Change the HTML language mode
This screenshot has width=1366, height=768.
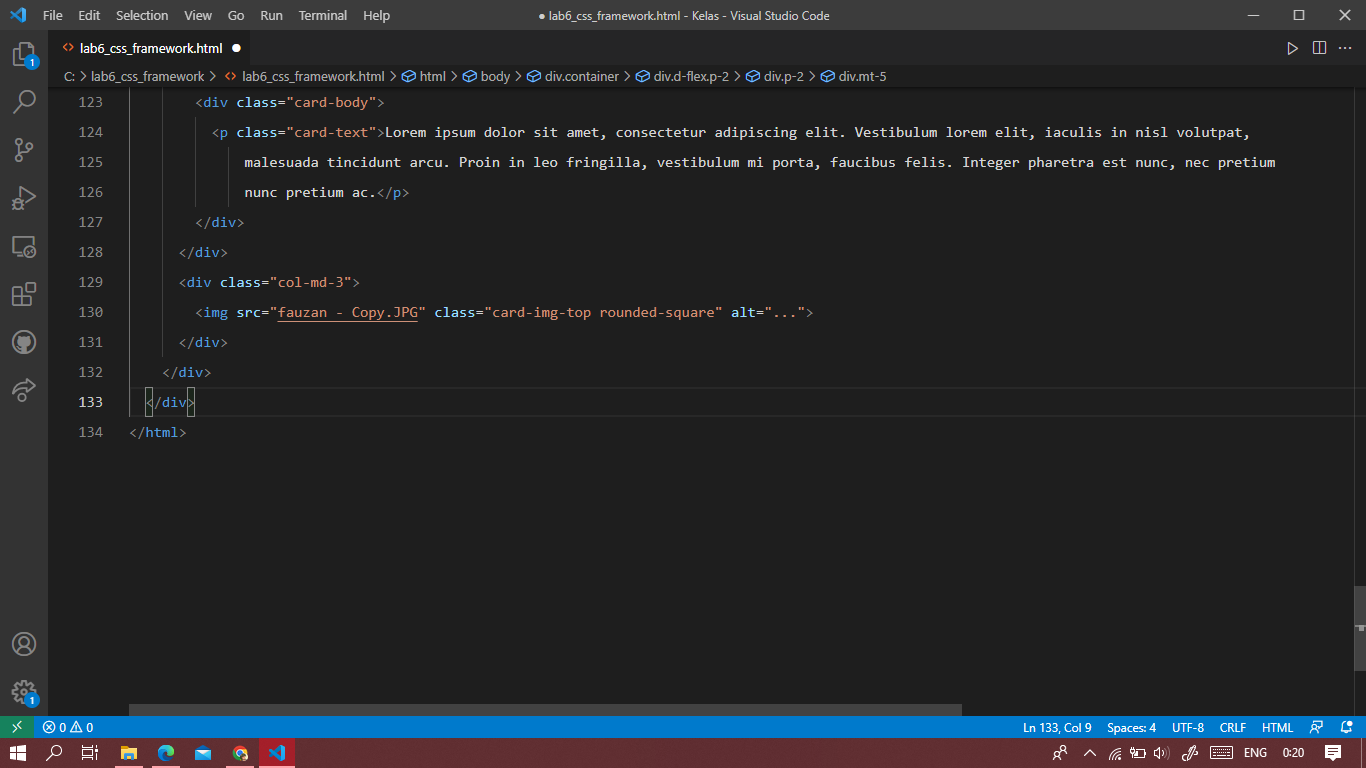1277,727
